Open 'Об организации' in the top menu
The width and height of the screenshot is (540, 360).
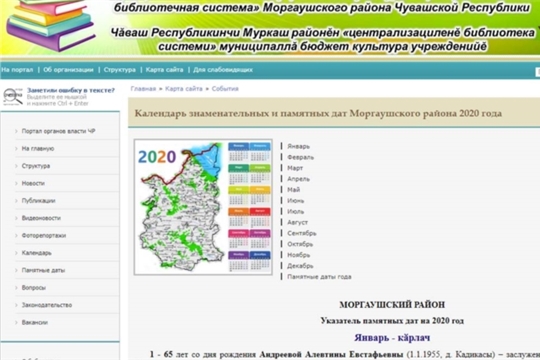coord(68,70)
